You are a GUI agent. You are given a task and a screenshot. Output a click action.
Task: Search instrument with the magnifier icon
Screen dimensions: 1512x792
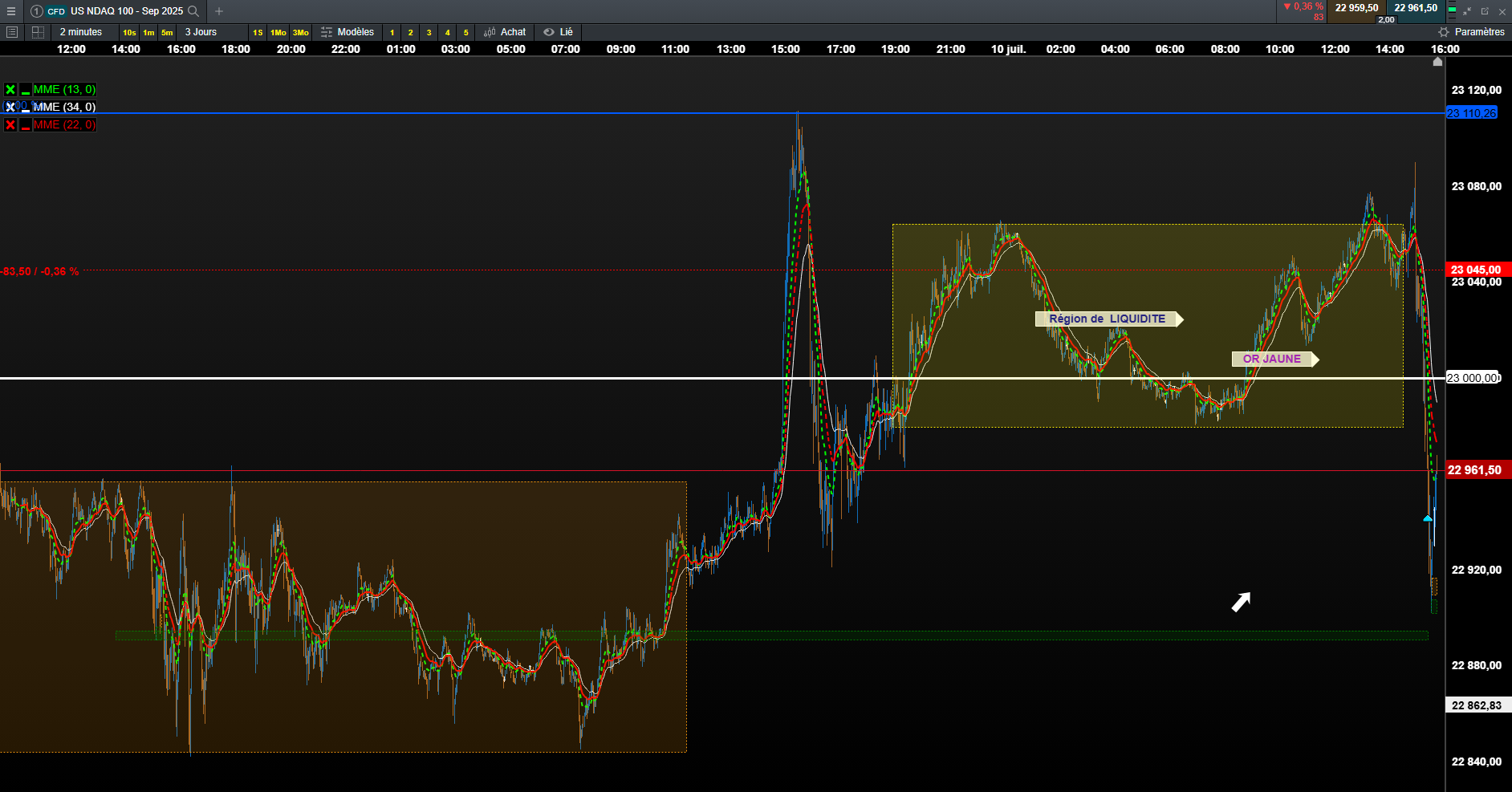coord(193,11)
